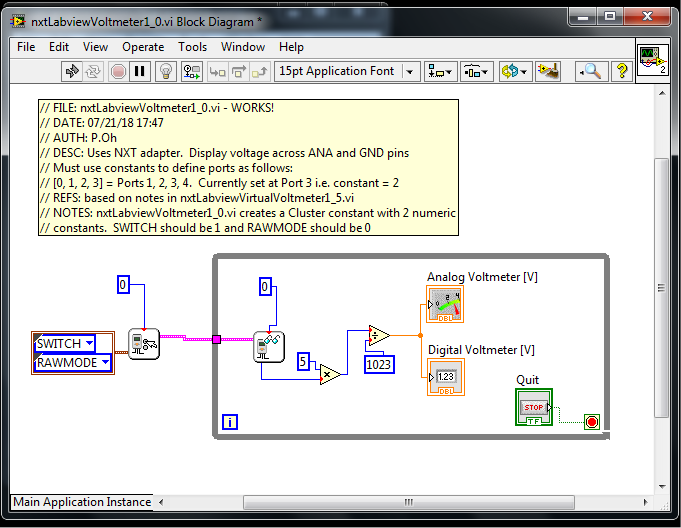Screen dimensions: 681x528
Task: Select numeric constant 1023
Action: click(379, 364)
